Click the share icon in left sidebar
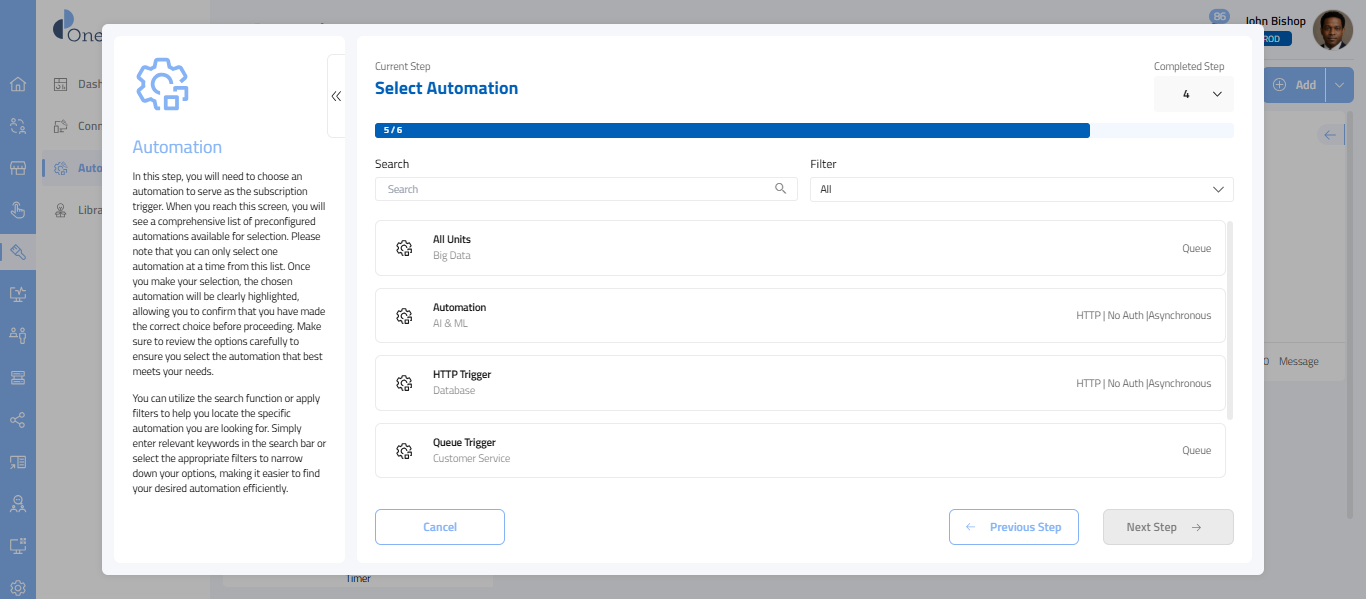Image resolution: width=1366 pixels, height=599 pixels. [17, 420]
